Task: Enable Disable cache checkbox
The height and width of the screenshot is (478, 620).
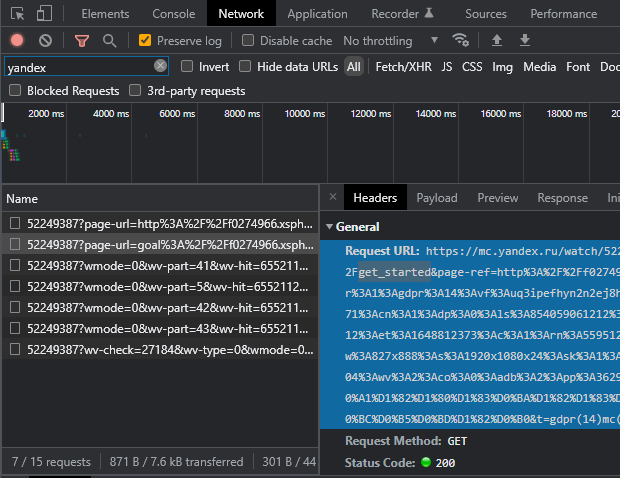Action: pyautogui.click(x=248, y=40)
